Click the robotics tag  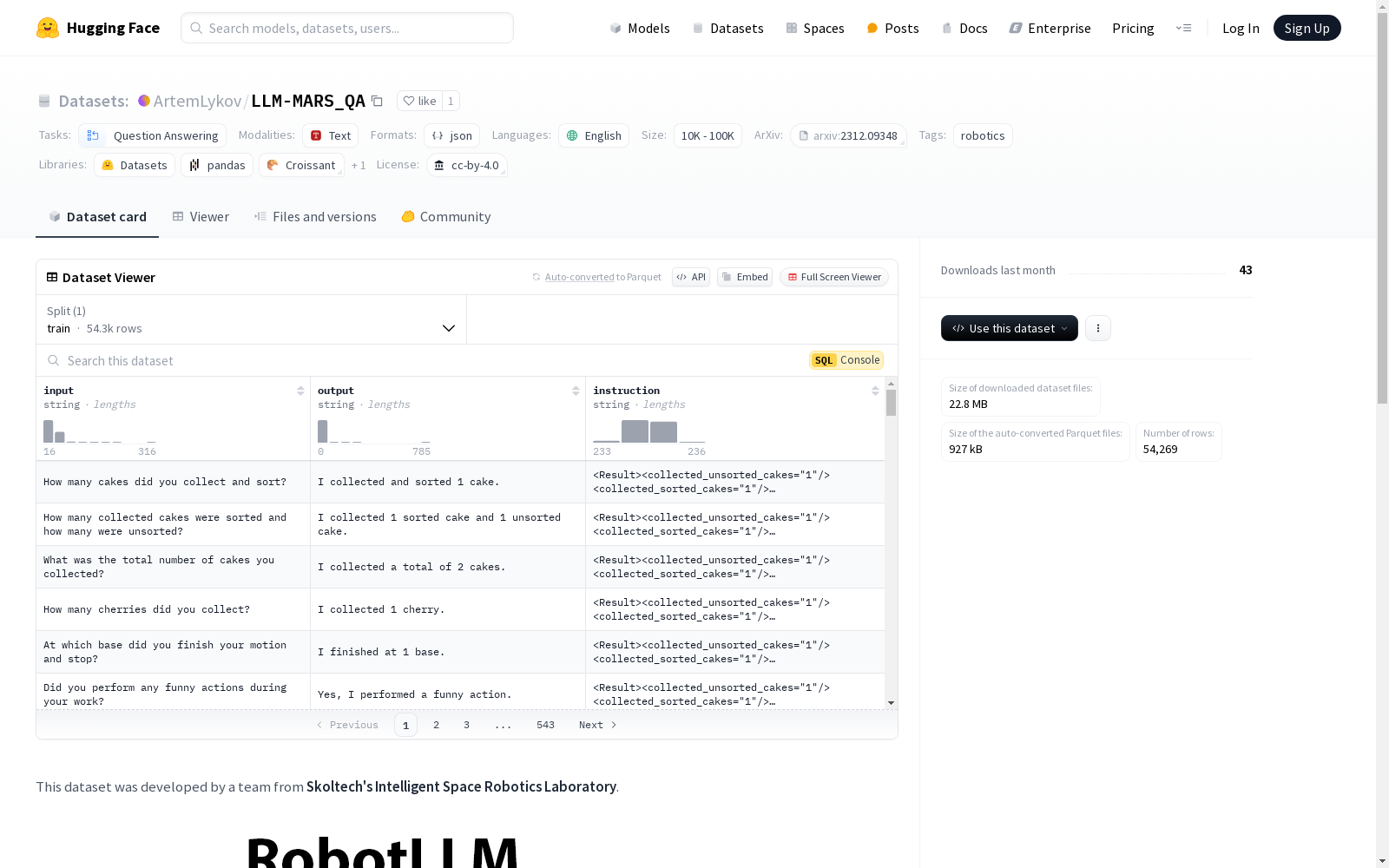[983, 135]
